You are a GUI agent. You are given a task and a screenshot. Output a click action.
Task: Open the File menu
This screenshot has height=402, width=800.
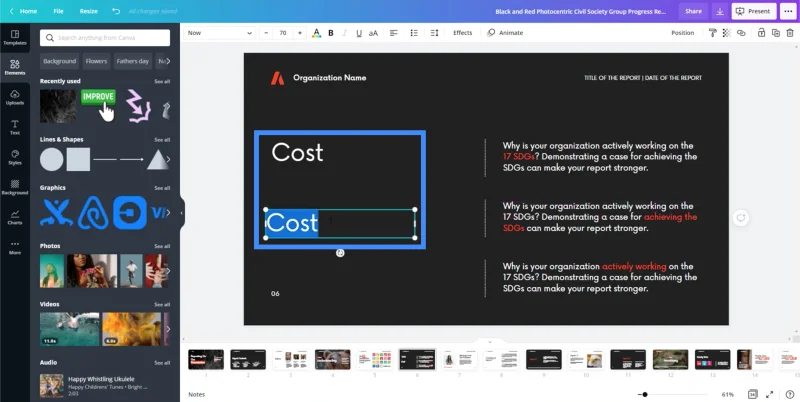click(59, 11)
